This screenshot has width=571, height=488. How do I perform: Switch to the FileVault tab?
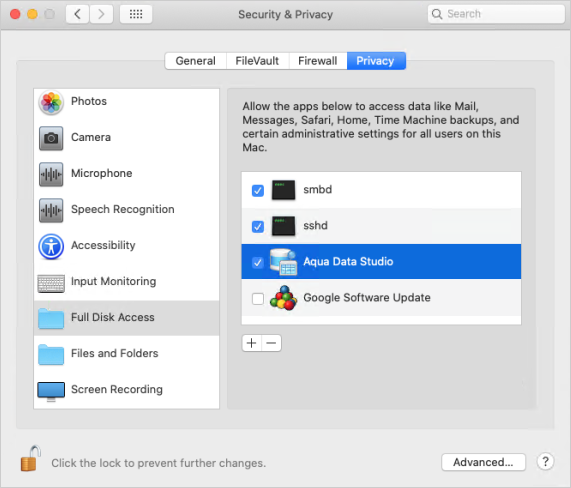(257, 61)
